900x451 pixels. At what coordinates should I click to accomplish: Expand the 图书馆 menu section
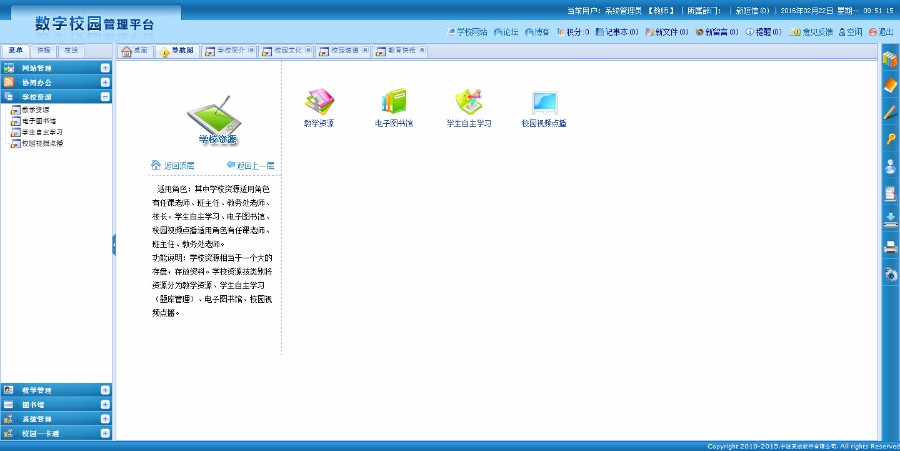(x=105, y=404)
